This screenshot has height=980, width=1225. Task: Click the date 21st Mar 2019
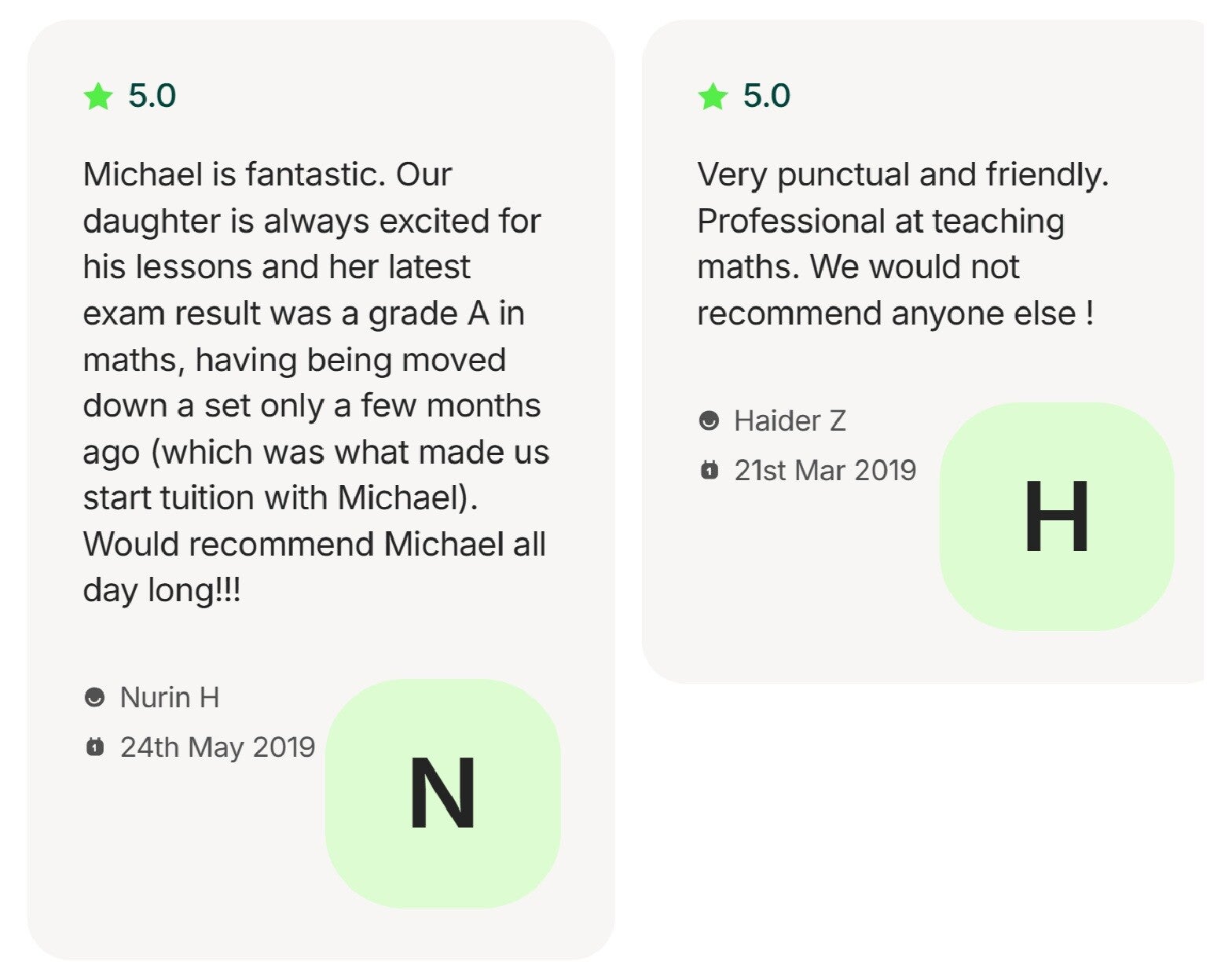click(825, 470)
